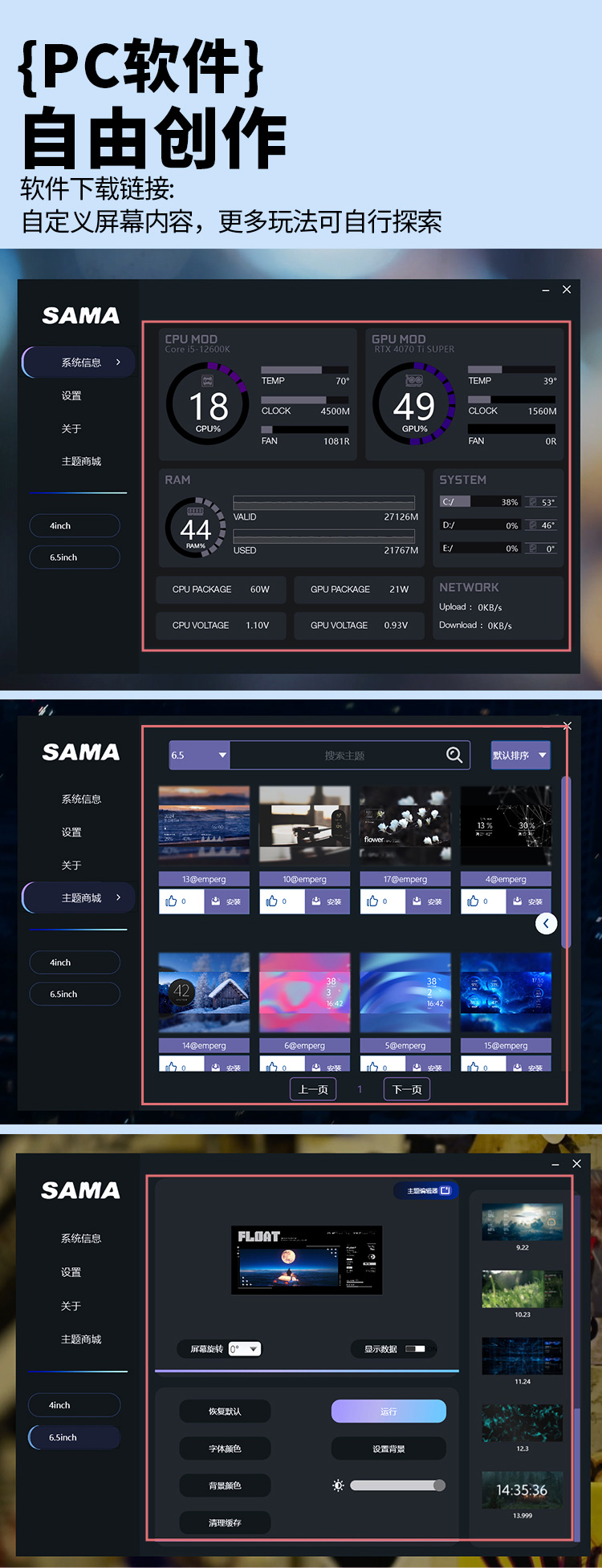Click the CPU PACKAGE 60W readout
Viewport: 602px width, 1568px height.
coord(222,590)
